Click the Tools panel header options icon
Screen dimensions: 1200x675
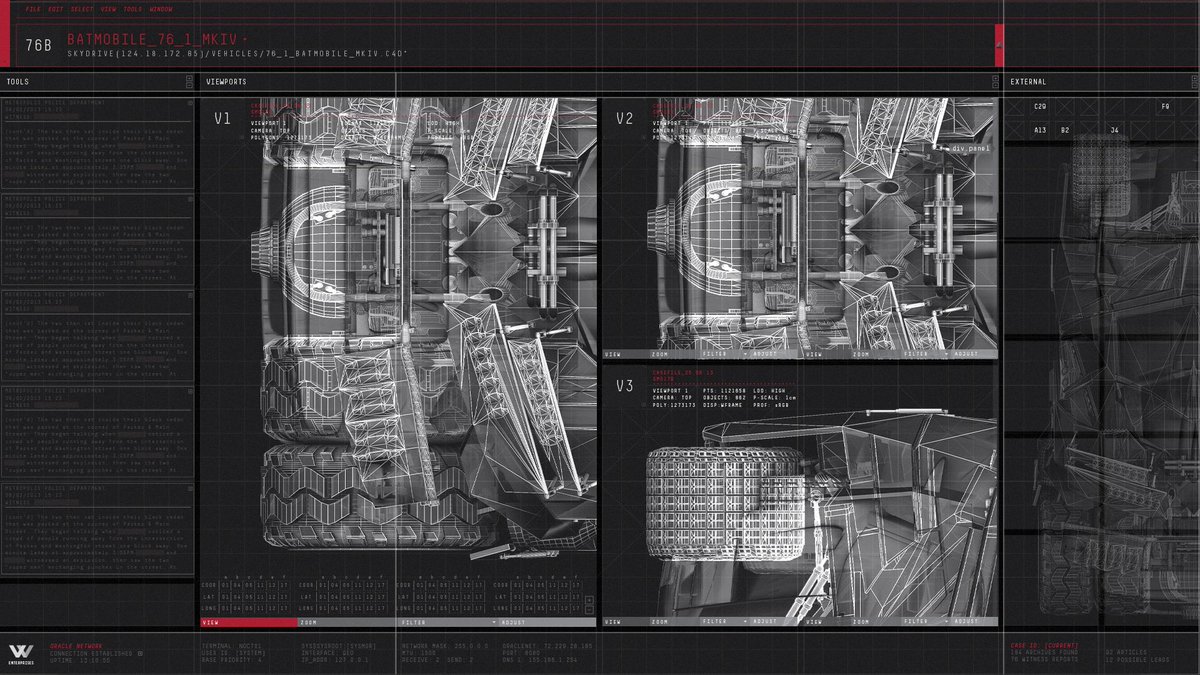[x=188, y=82]
